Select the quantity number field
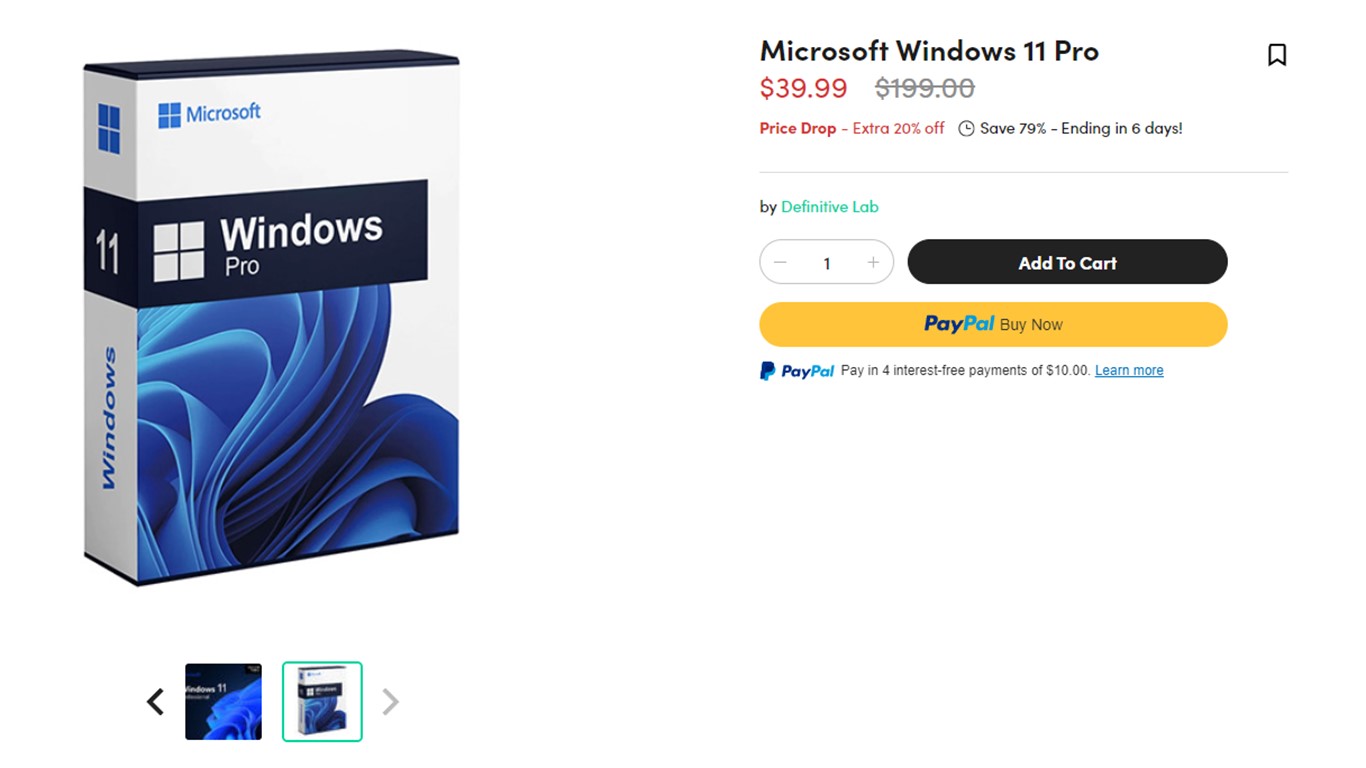The image size is (1366, 768). coord(826,263)
